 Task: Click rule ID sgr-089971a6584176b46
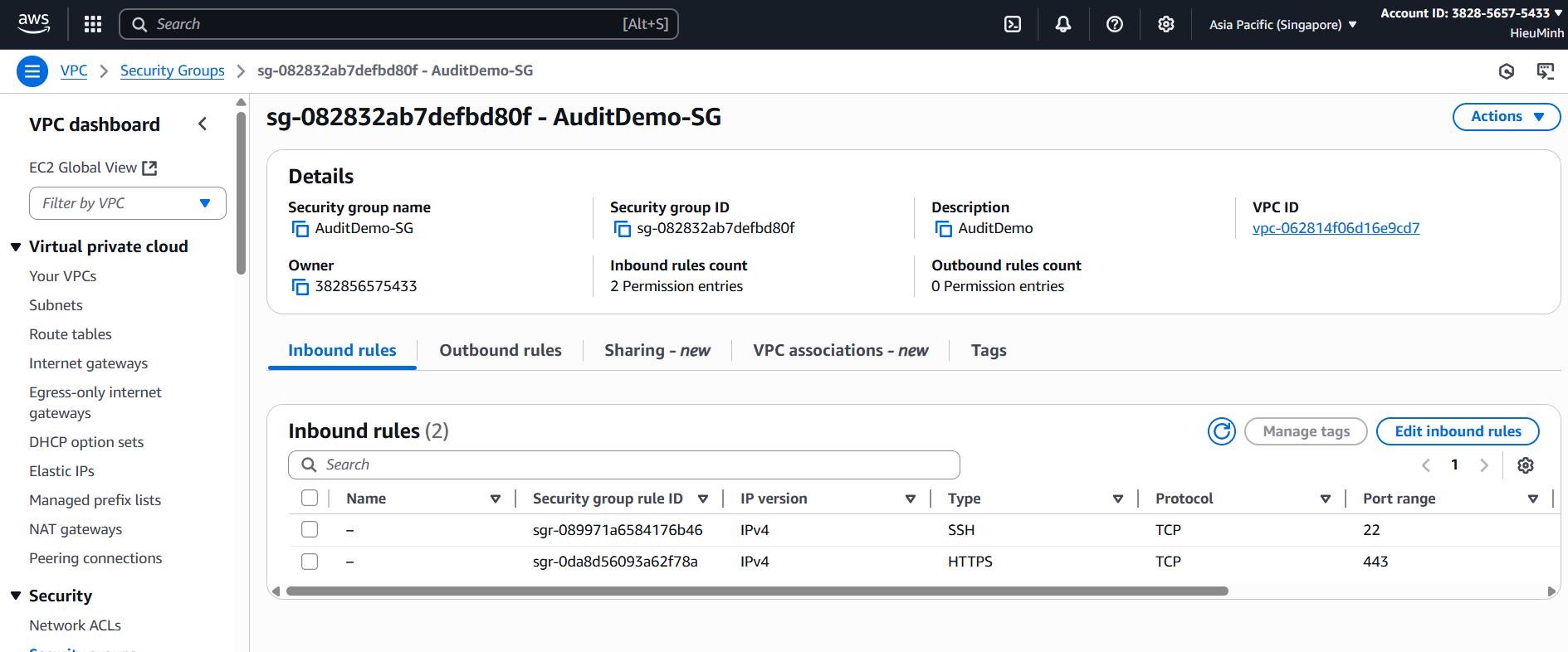pyautogui.click(x=618, y=530)
